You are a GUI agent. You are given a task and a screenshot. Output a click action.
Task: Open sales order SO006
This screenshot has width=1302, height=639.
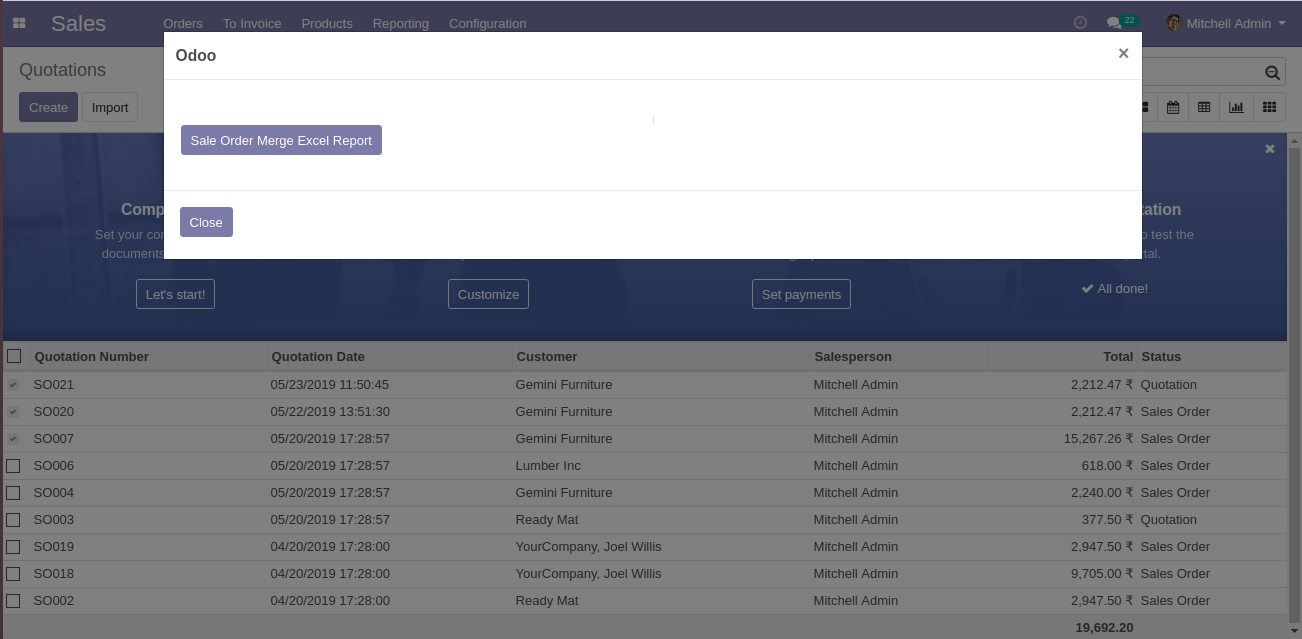[54, 466]
